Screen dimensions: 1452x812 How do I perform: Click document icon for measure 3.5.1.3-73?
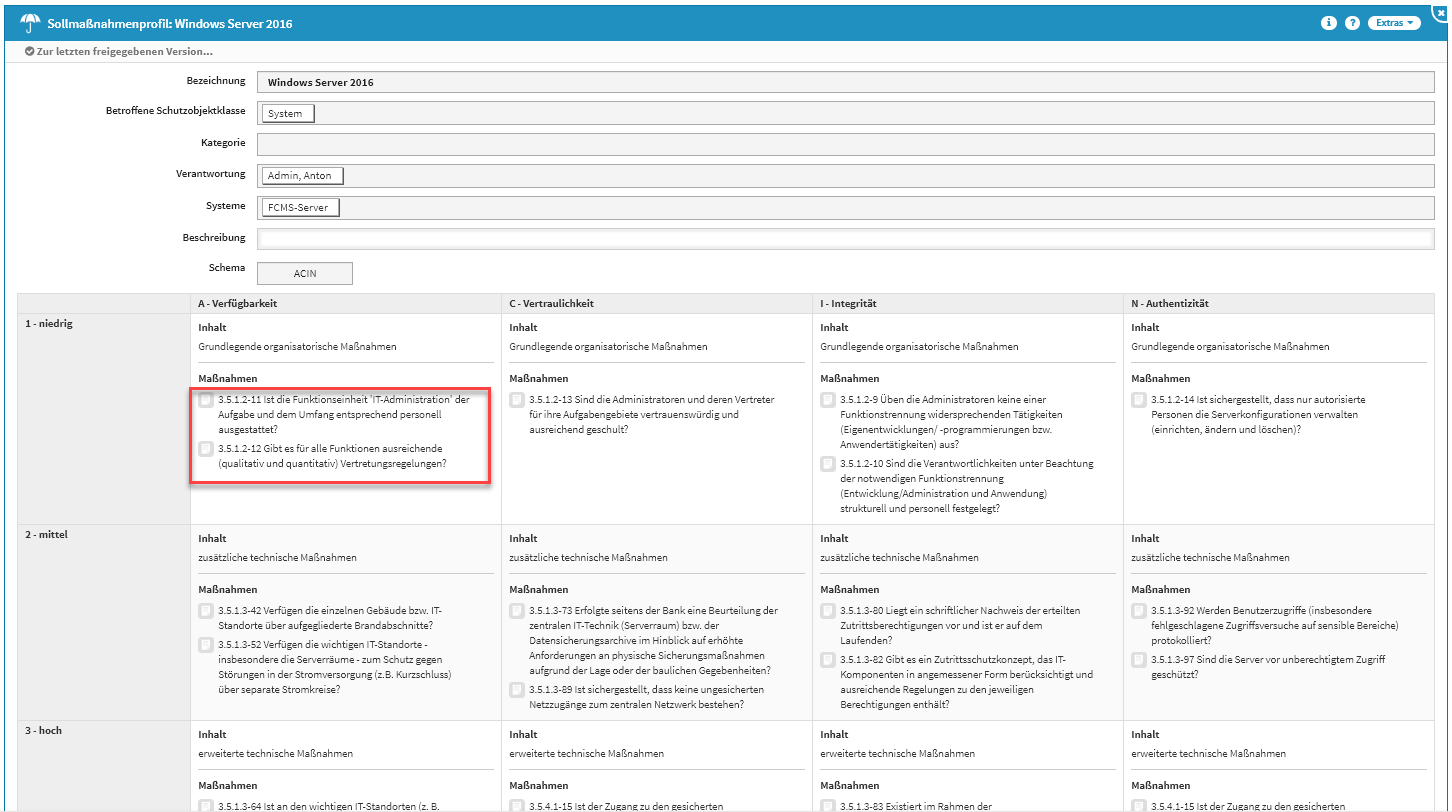pyautogui.click(x=516, y=611)
